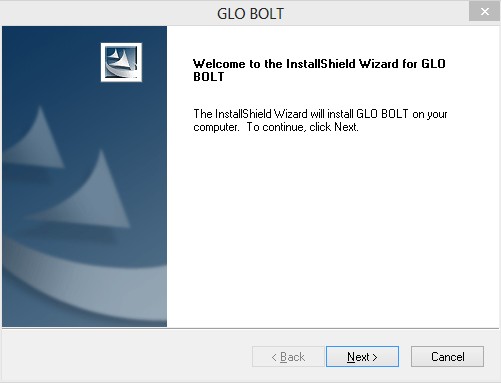
Task: Cancel the GLO BOLT installation
Action: pyautogui.click(x=447, y=357)
